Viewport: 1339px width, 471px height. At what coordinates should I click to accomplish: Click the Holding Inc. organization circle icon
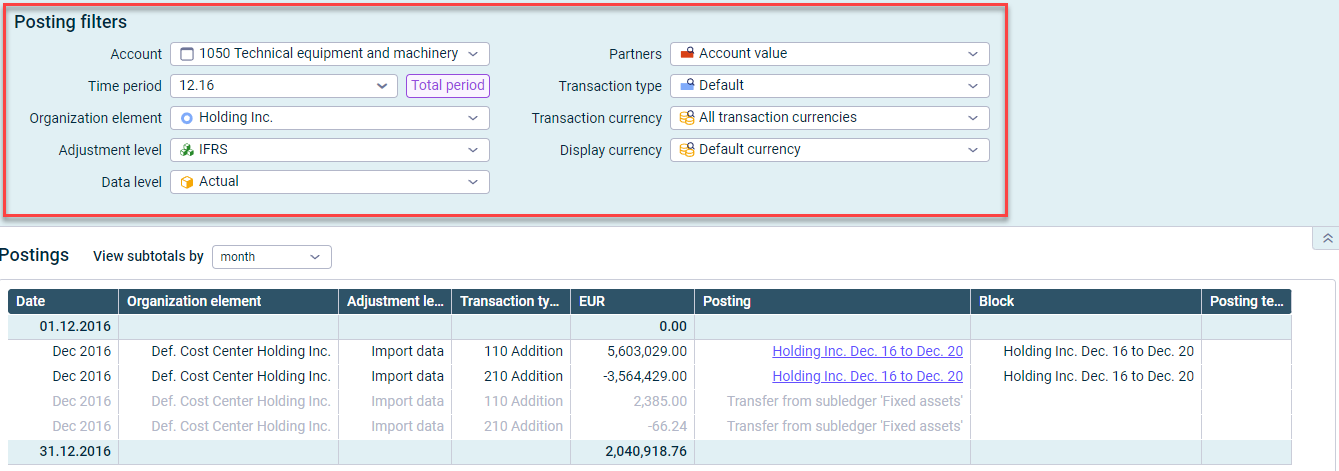187,118
